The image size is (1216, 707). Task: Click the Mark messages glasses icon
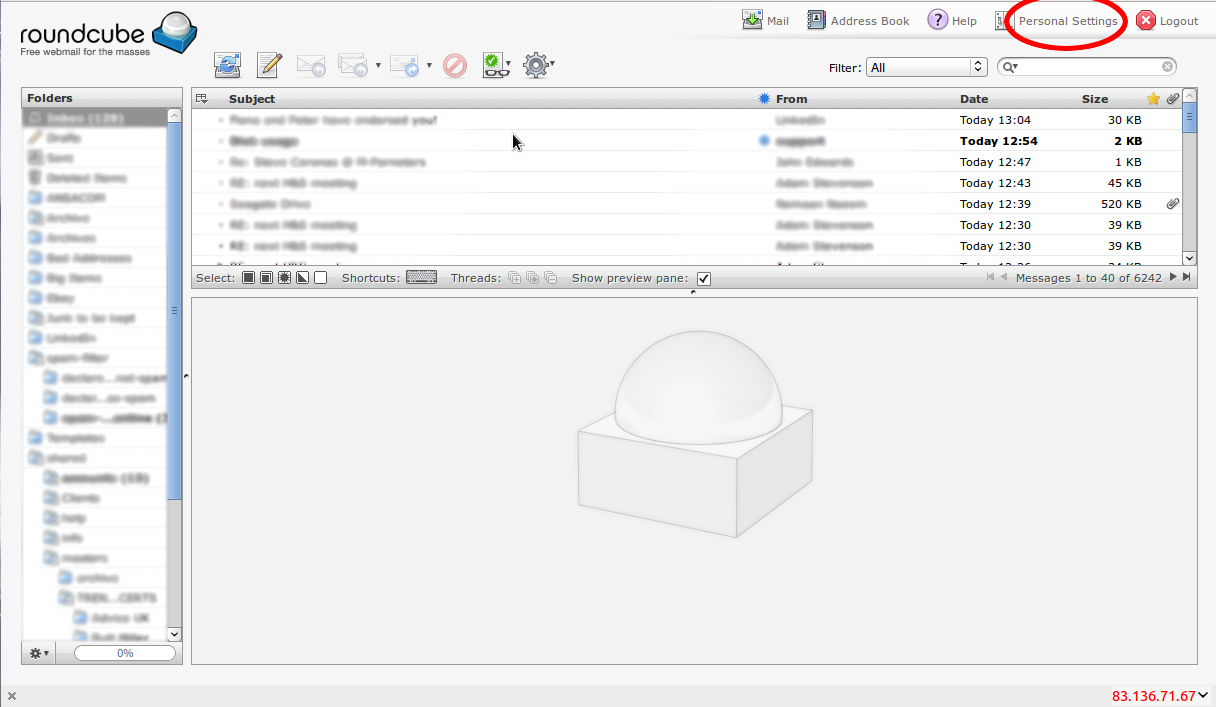point(494,66)
